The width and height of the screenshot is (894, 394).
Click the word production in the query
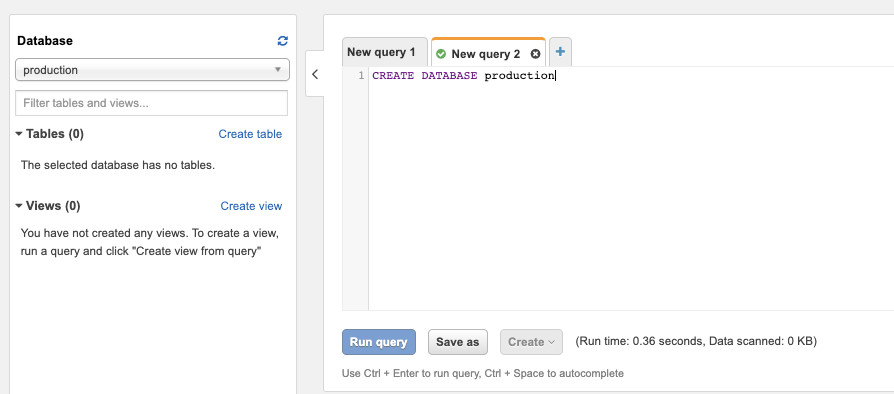click(519, 75)
